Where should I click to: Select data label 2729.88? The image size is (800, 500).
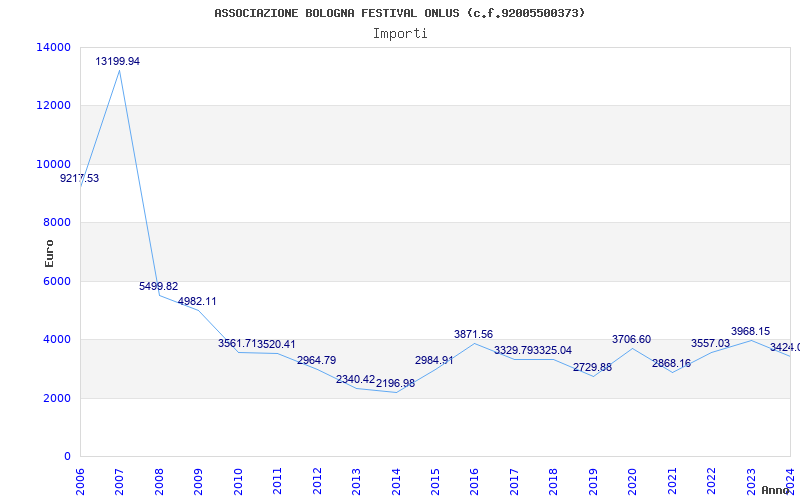point(592,367)
